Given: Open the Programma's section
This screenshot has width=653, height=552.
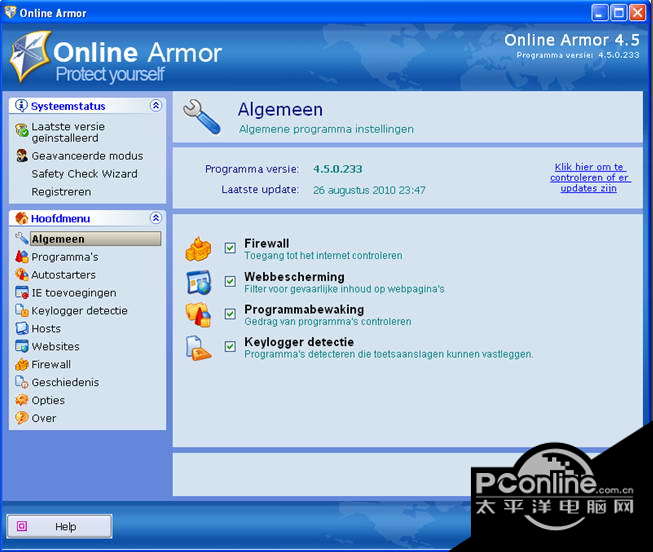Looking at the screenshot, I should pyautogui.click(x=65, y=257).
